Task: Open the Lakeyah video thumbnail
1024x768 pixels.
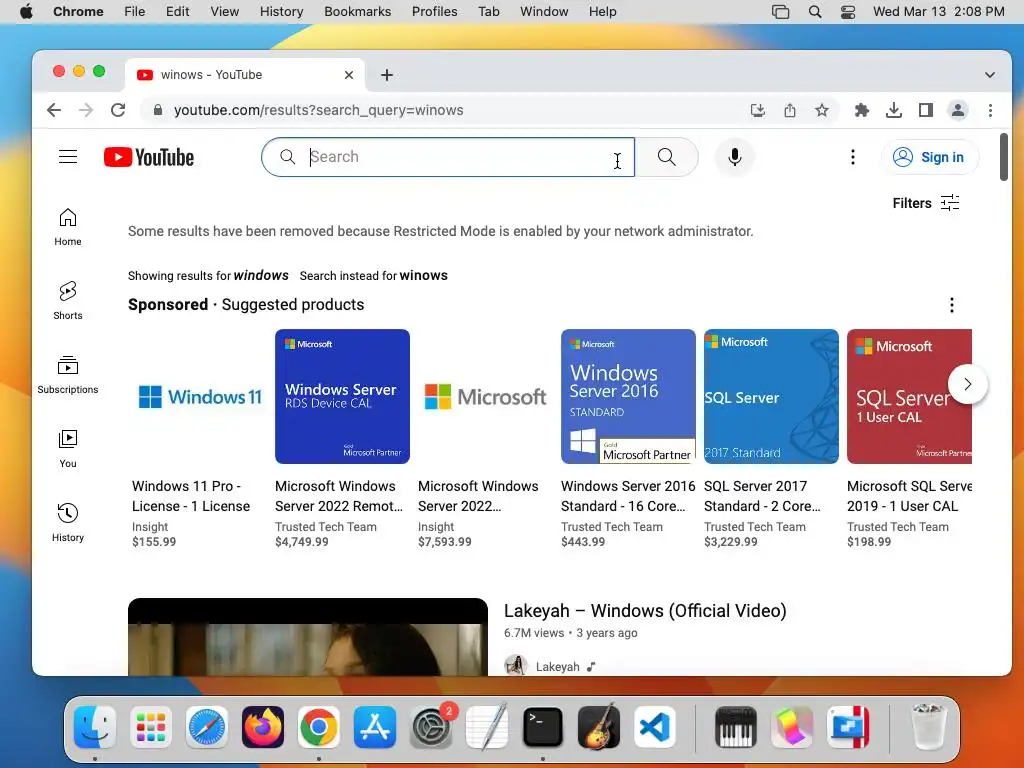Action: 308,637
